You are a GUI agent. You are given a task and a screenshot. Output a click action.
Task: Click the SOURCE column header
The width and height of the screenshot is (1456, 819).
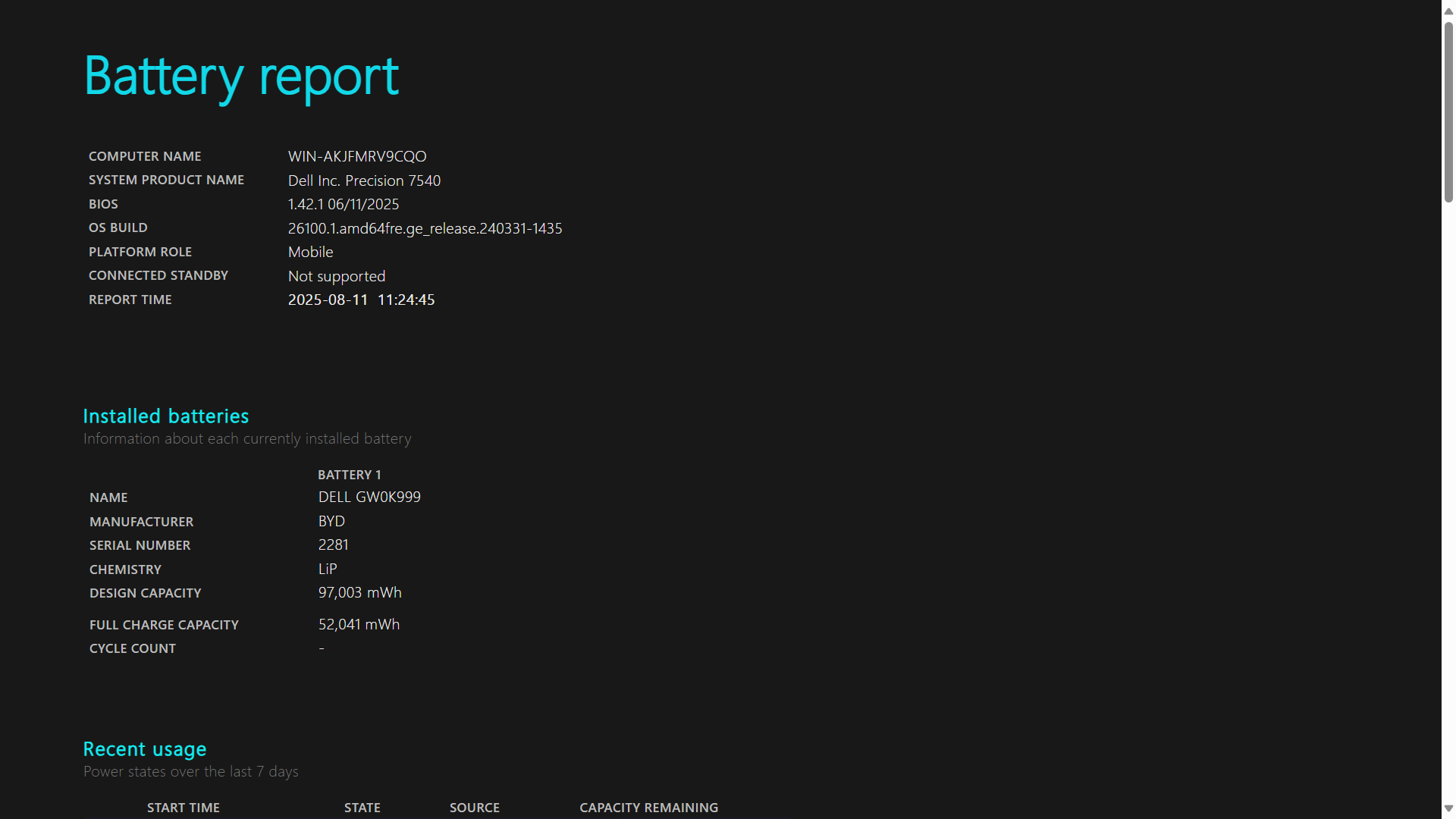click(474, 808)
